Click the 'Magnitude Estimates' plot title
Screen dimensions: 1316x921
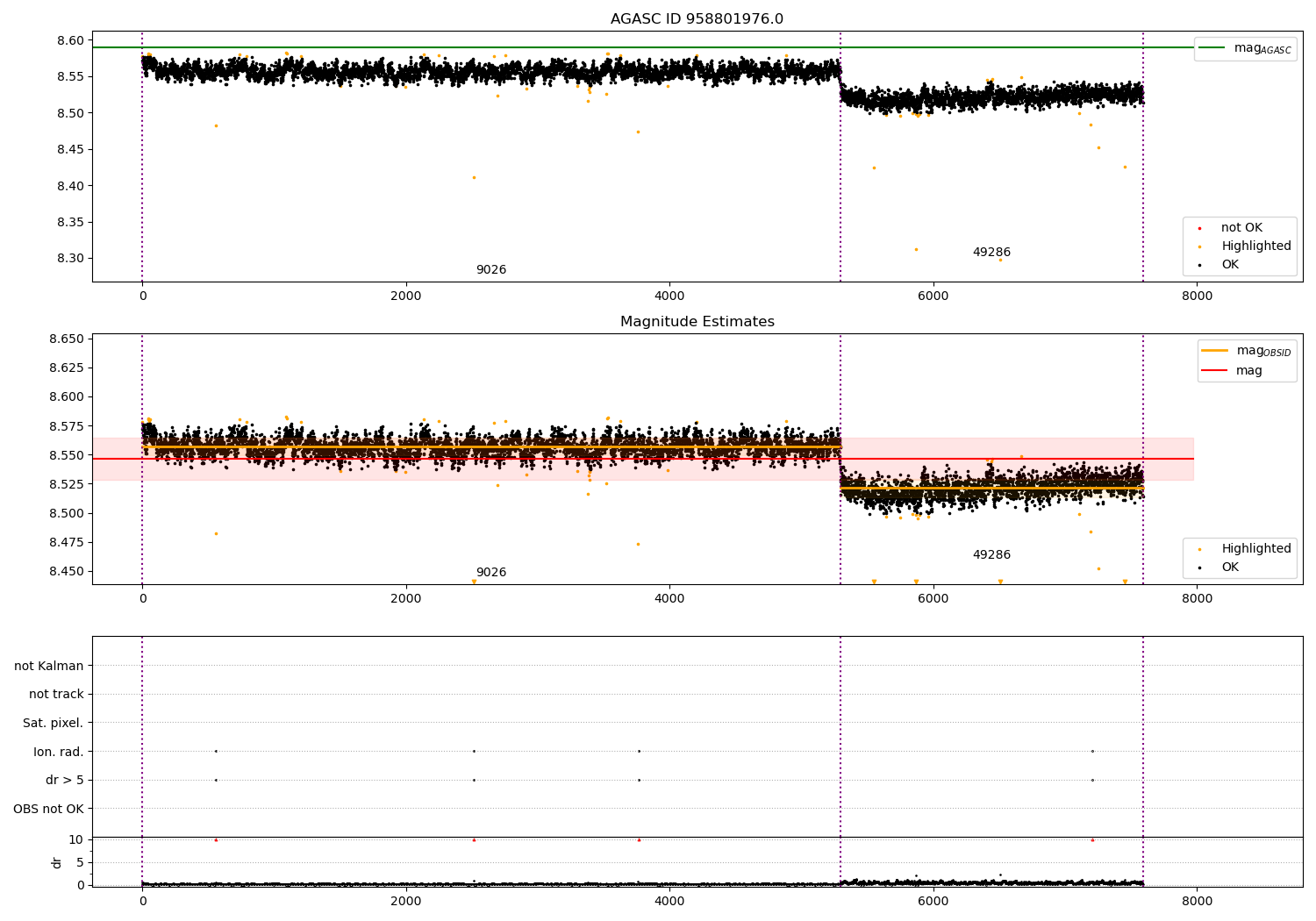(x=697, y=322)
